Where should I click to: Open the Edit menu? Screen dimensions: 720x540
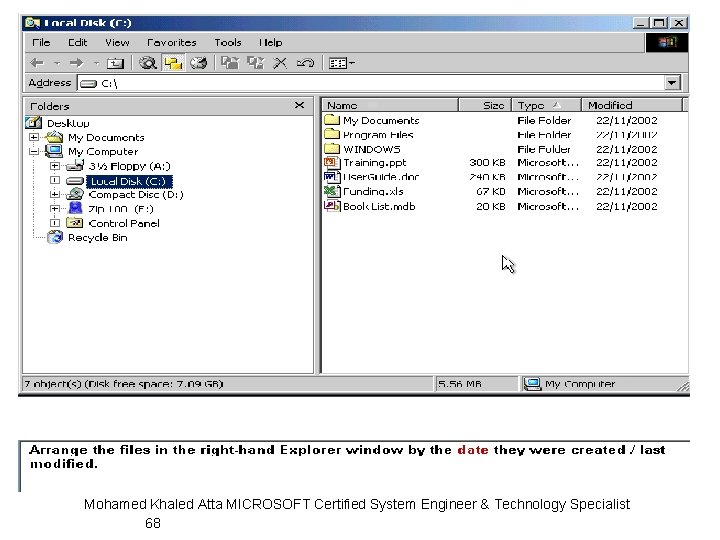tap(78, 42)
